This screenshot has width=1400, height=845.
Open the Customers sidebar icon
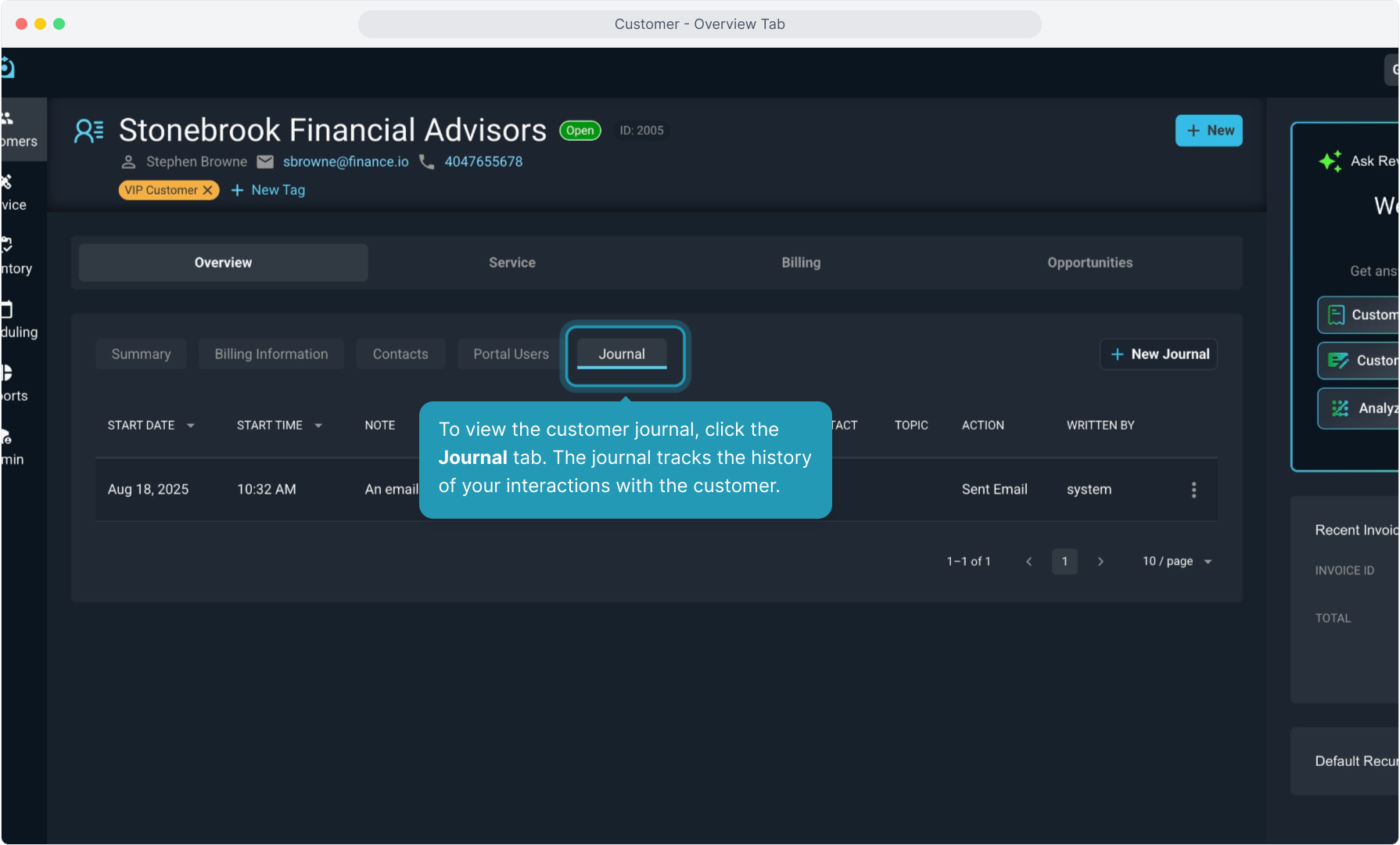(x=8, y=118)
